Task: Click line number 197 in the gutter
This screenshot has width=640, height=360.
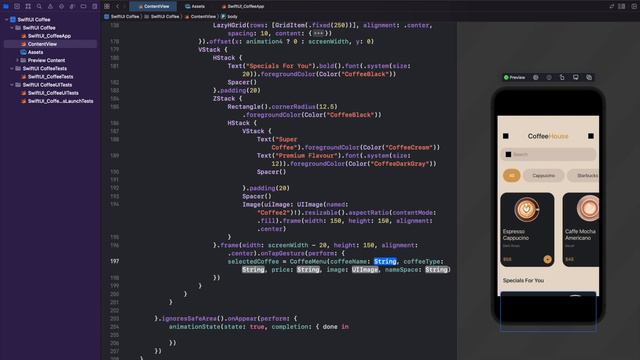Action: [114, 262]
